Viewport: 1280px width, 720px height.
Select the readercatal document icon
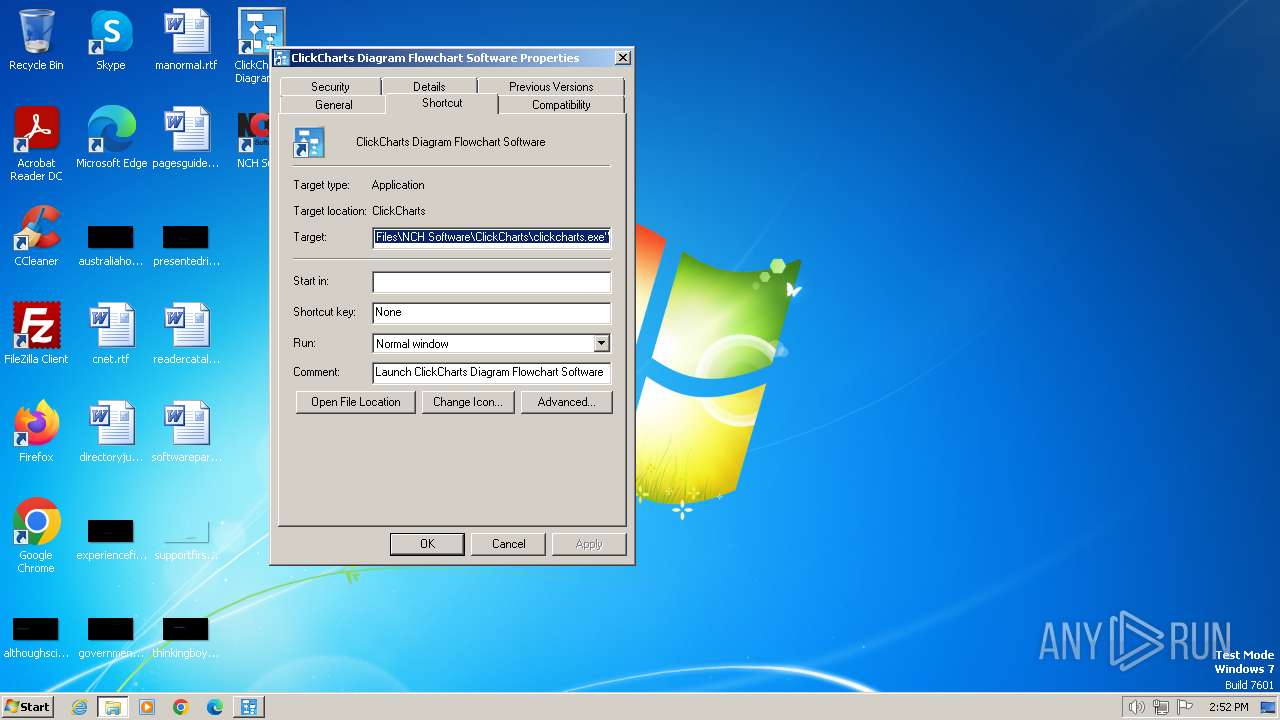coord(186,334)
